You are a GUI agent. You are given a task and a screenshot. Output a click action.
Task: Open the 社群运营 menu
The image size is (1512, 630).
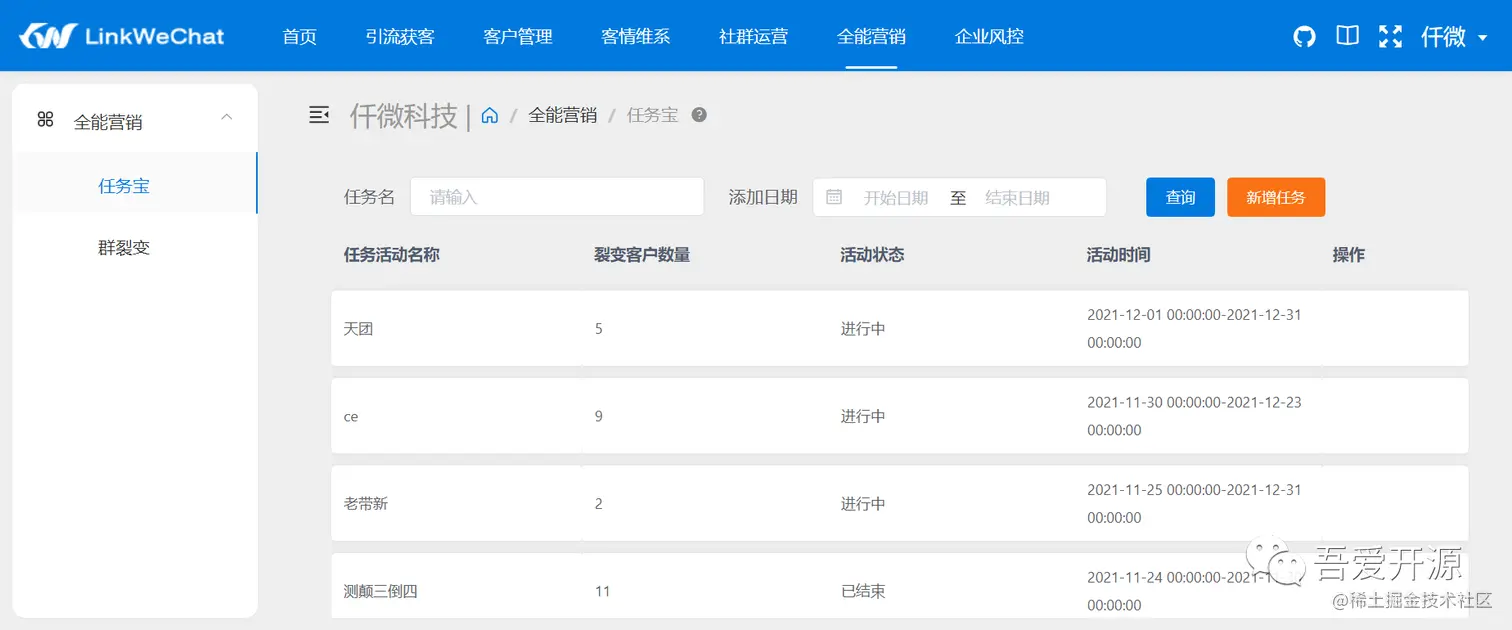(x=754, y=37)
